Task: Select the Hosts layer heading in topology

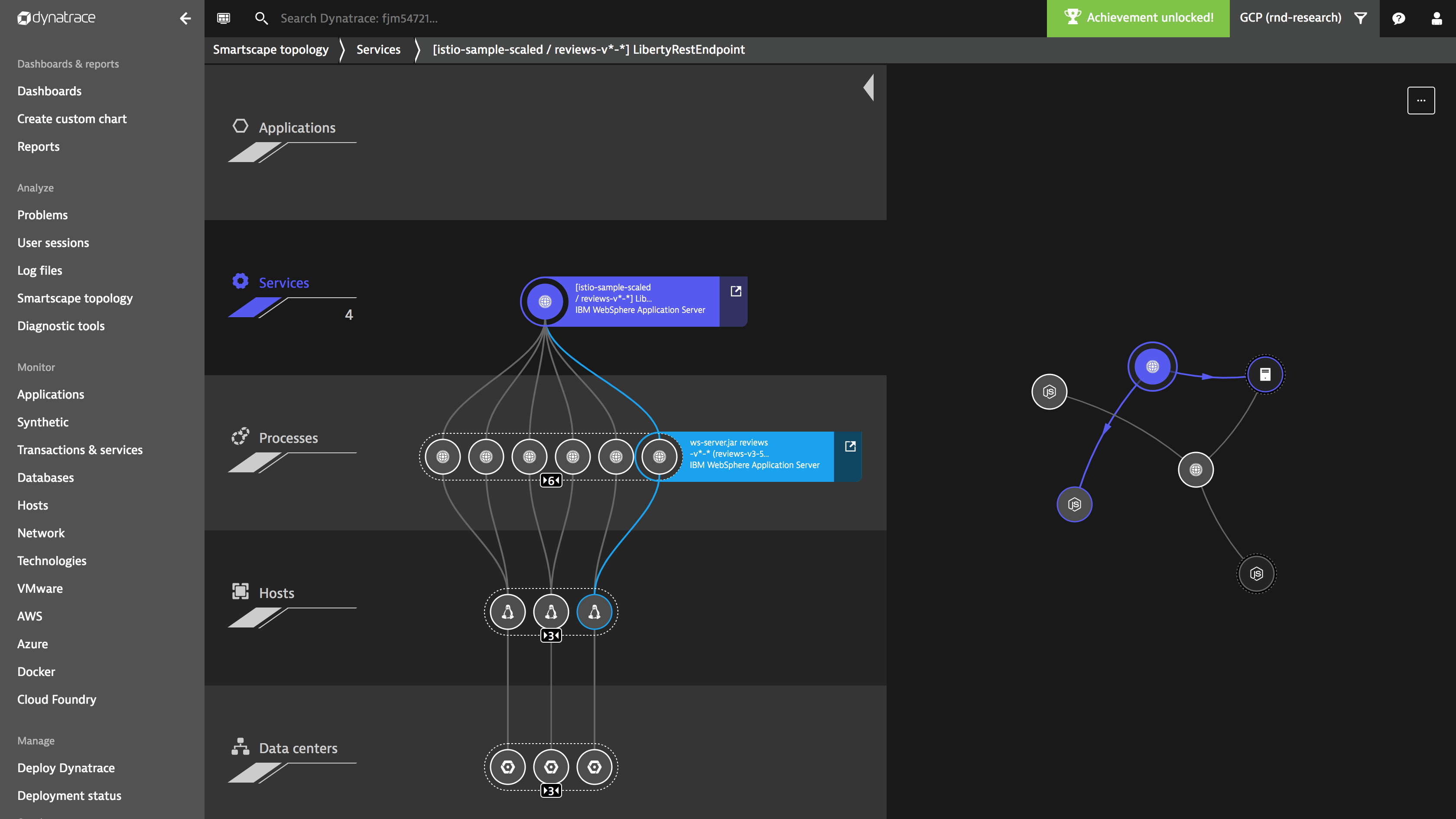Action: click(276, 593)
